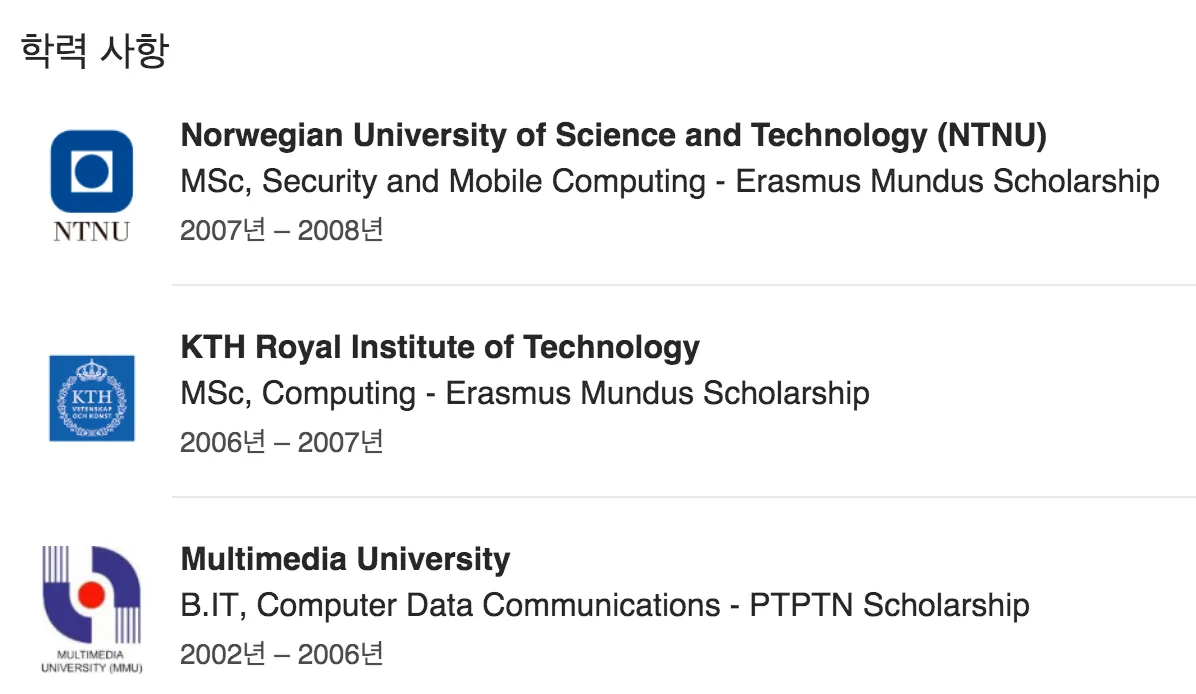Click the 2002년 – 2006년 date range
Image resolution: width=1196 pixels, height=694 pixels.
(281, 654)
